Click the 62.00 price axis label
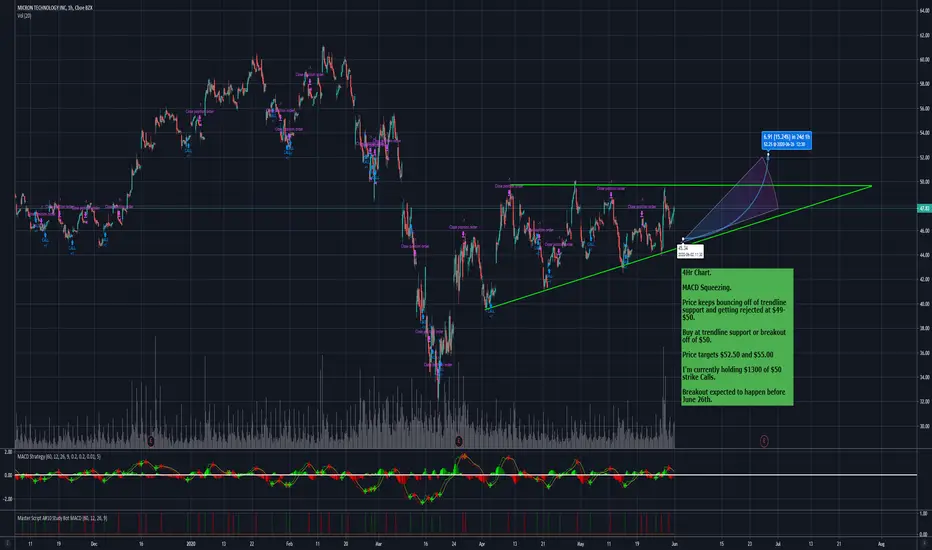The width and height of the screenshot is (932, 550). (x=924, y=35)
